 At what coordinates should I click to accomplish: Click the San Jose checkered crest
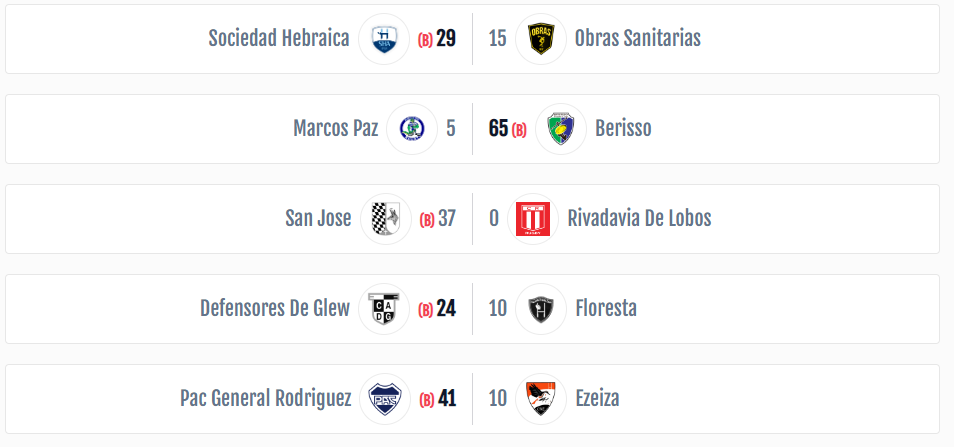click(x=386, y=219)
